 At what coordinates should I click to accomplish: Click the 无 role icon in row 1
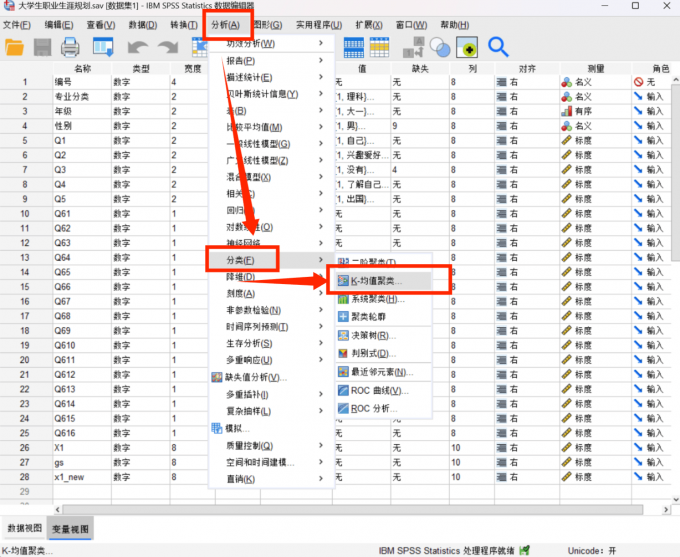click(638, 82)
